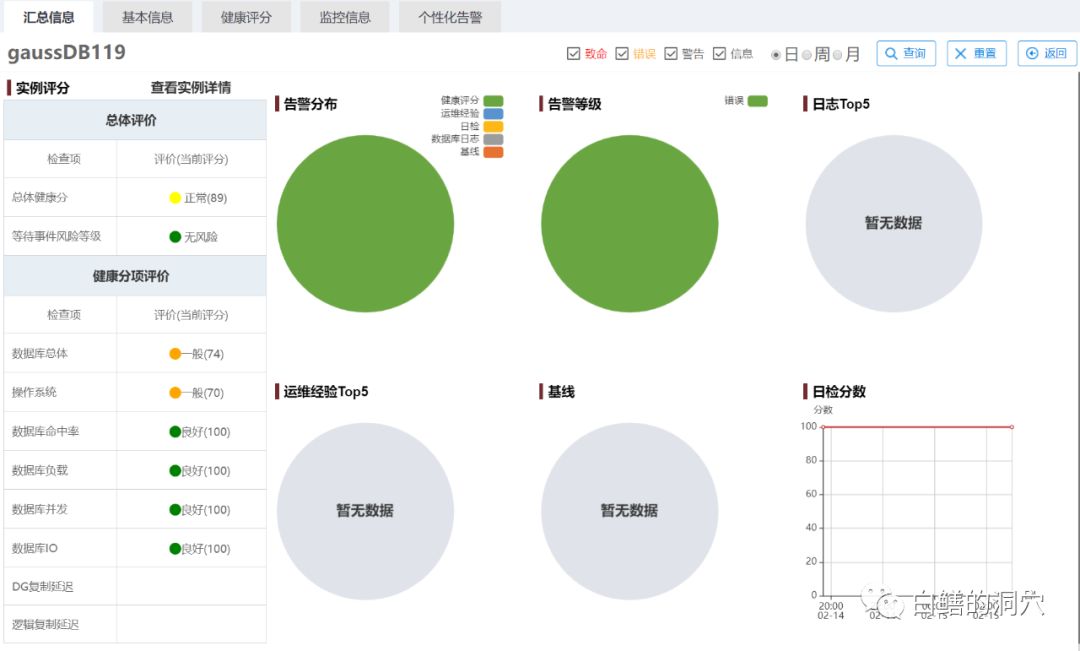The image size is (1080, 651).
Task: Open the 个性化告警 tab
Action: coord(450,17)
